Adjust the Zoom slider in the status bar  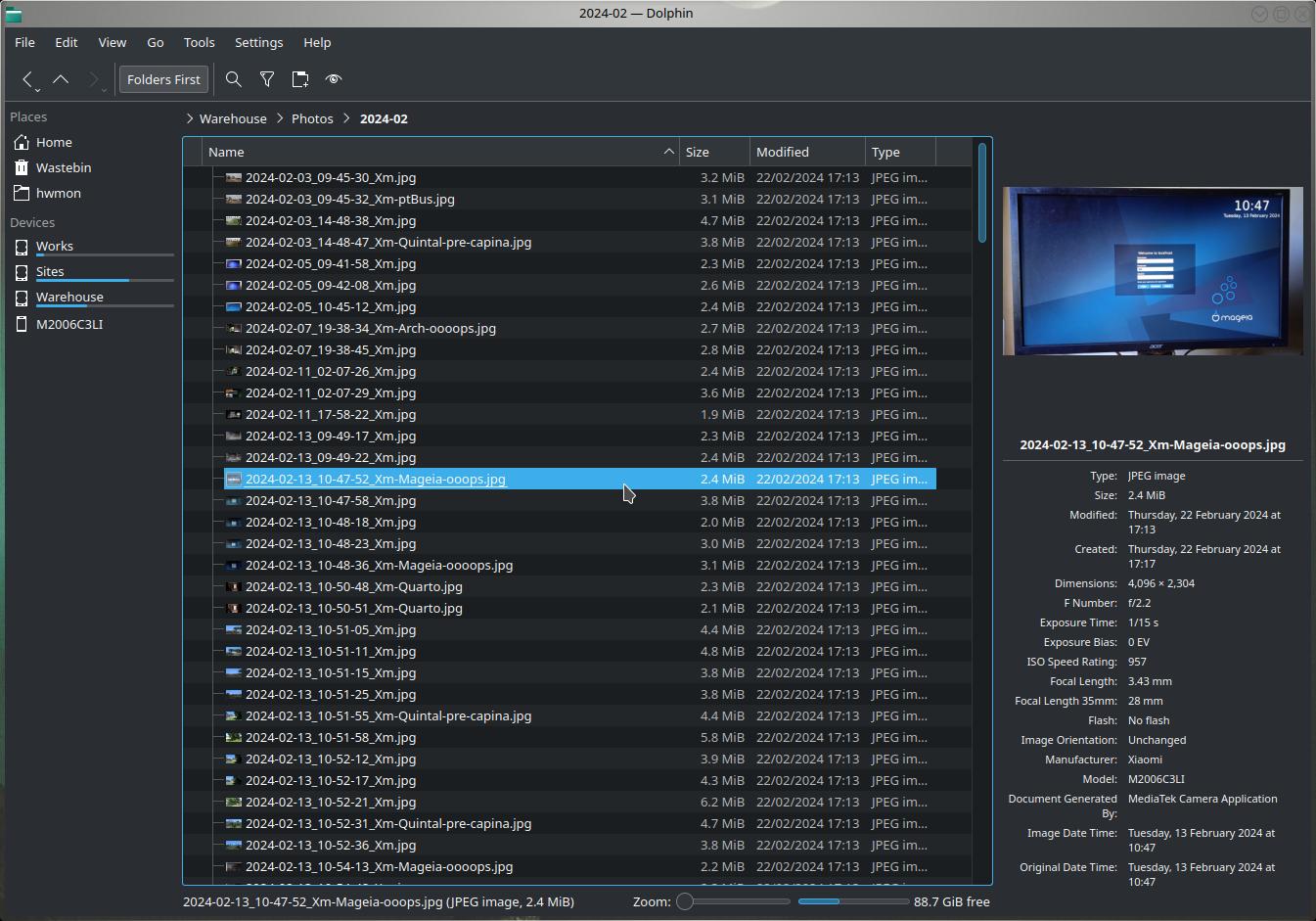point(686,901)
